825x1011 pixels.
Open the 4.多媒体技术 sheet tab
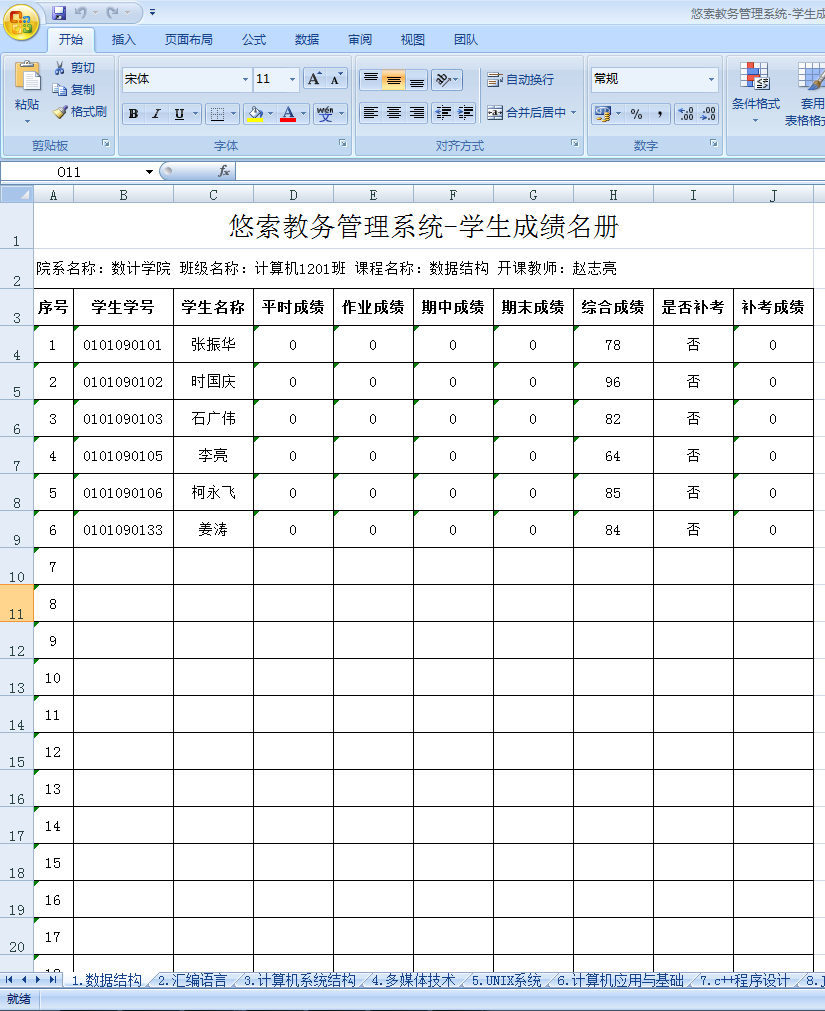pyautogui.click(x=413, y=981)
